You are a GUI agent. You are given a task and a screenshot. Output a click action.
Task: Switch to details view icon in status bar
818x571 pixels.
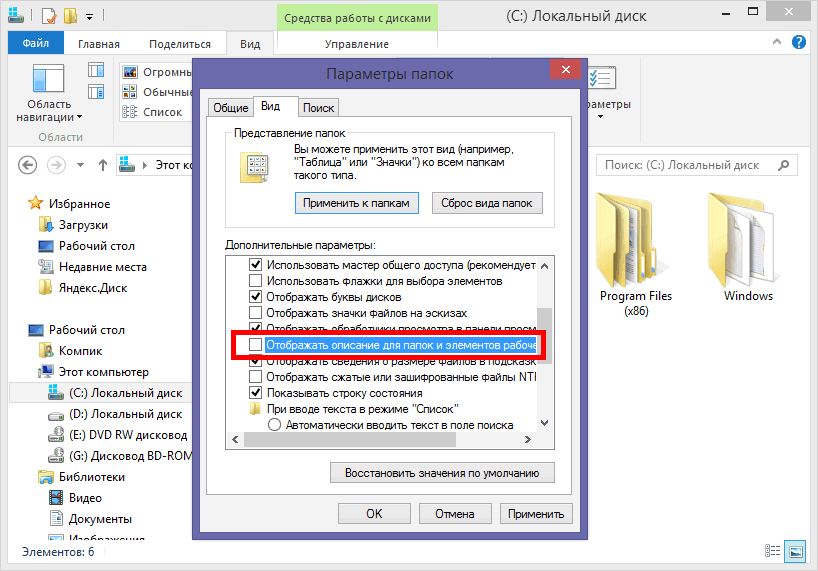(773, 551)
